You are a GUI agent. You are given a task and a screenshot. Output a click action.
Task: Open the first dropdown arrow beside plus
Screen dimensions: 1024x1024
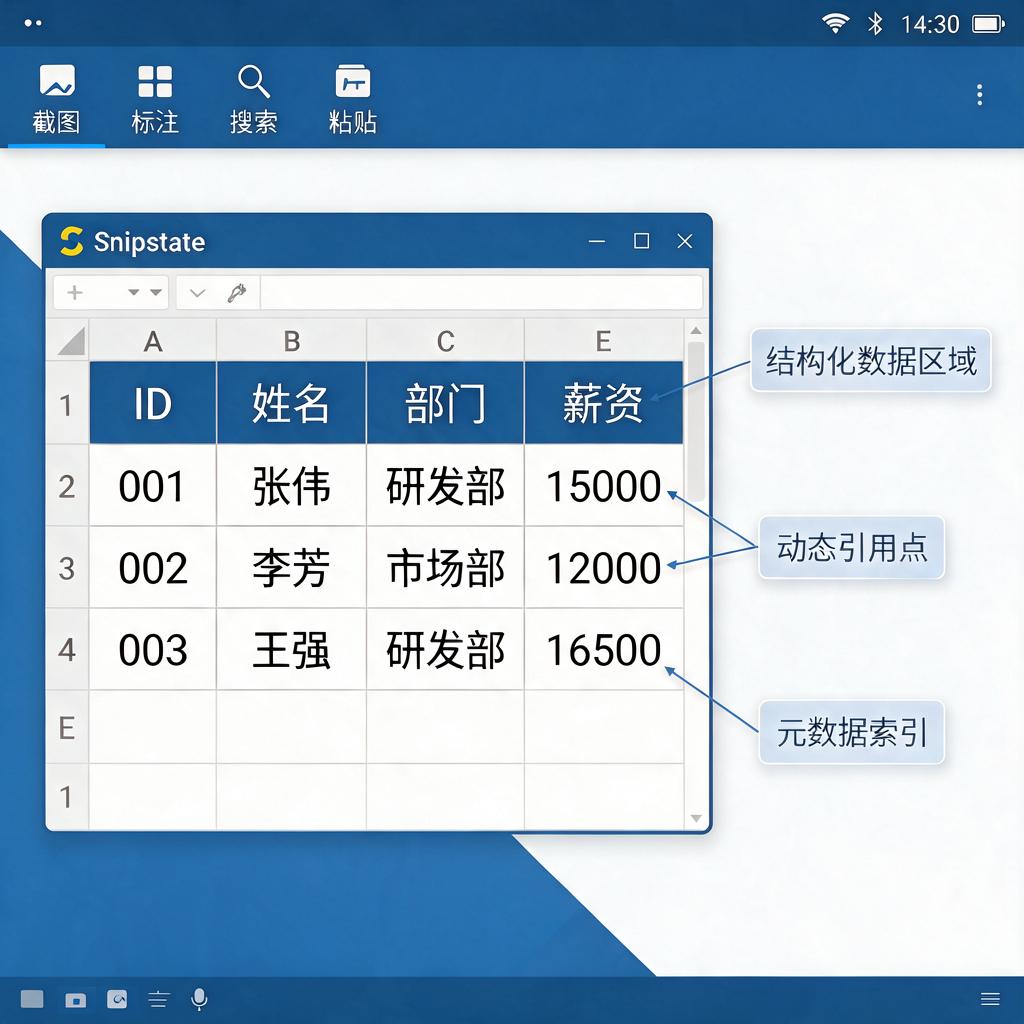[134, 293]
